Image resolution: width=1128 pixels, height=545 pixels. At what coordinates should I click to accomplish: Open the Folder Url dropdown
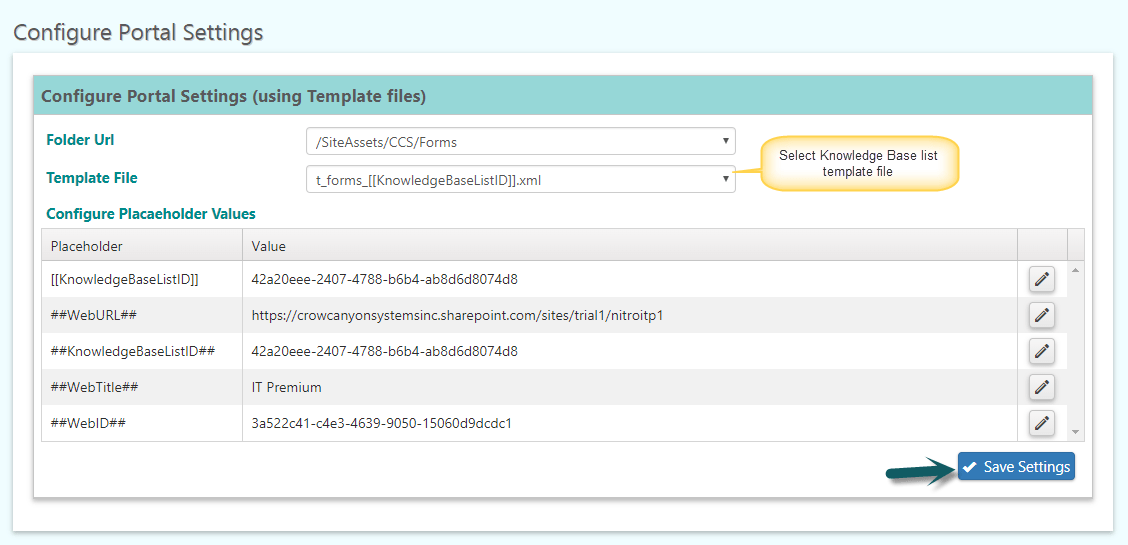[521, 142]
